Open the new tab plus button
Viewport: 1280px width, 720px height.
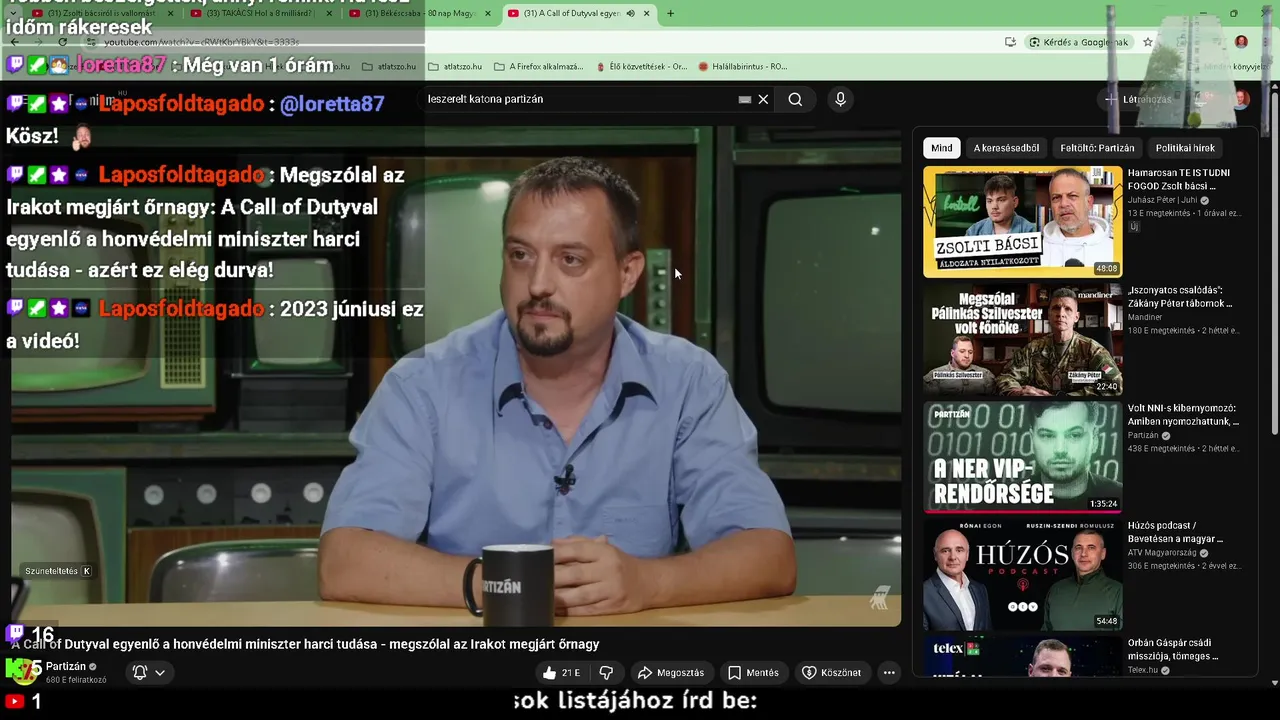click(670, 13)
